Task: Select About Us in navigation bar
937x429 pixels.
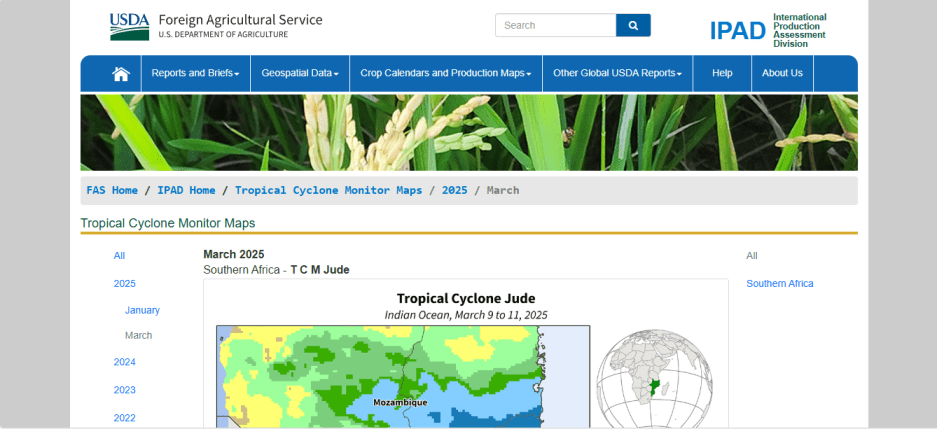Action: pos(782,73)
